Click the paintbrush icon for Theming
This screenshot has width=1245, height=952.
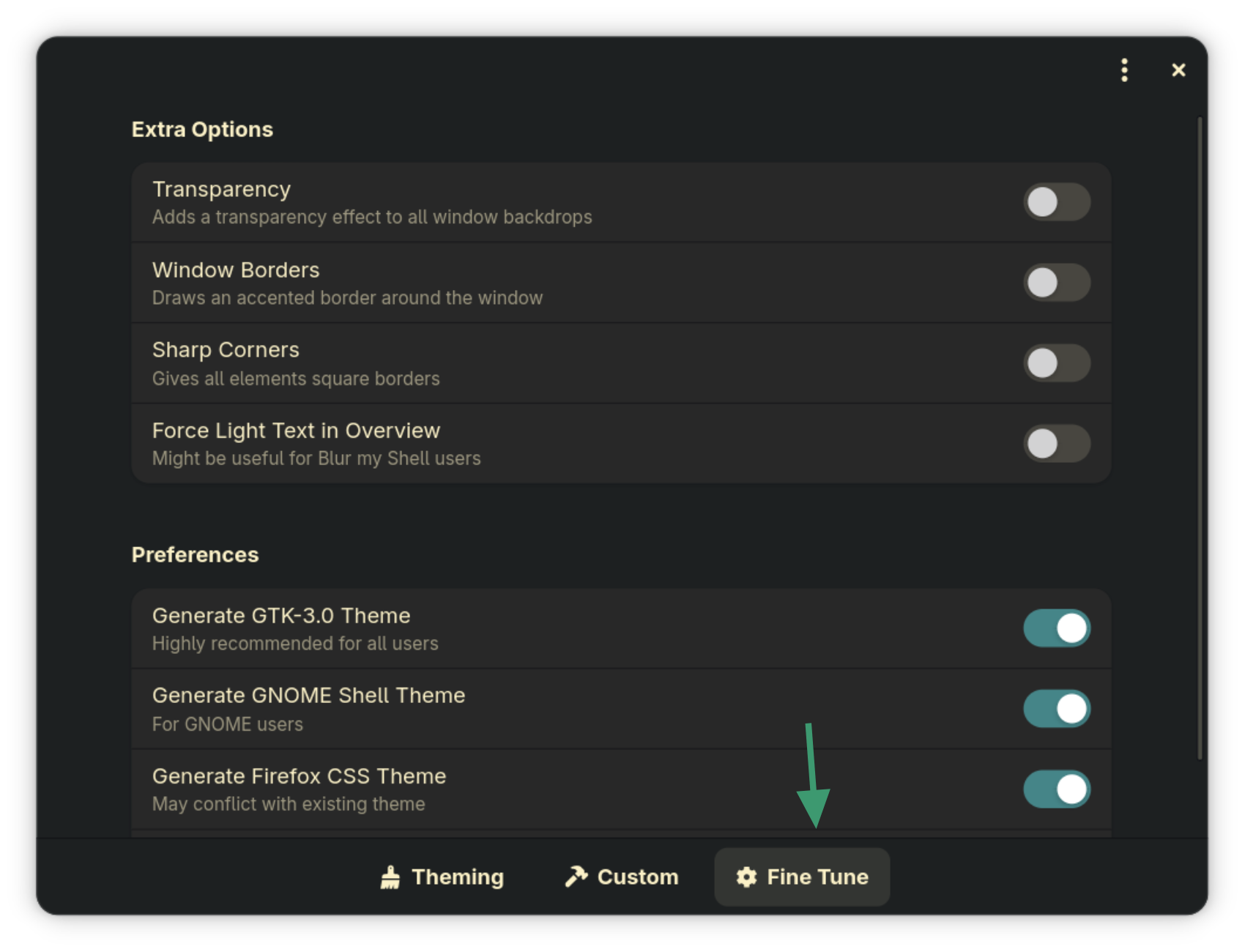pyautogui.click(x=390, y=877)
